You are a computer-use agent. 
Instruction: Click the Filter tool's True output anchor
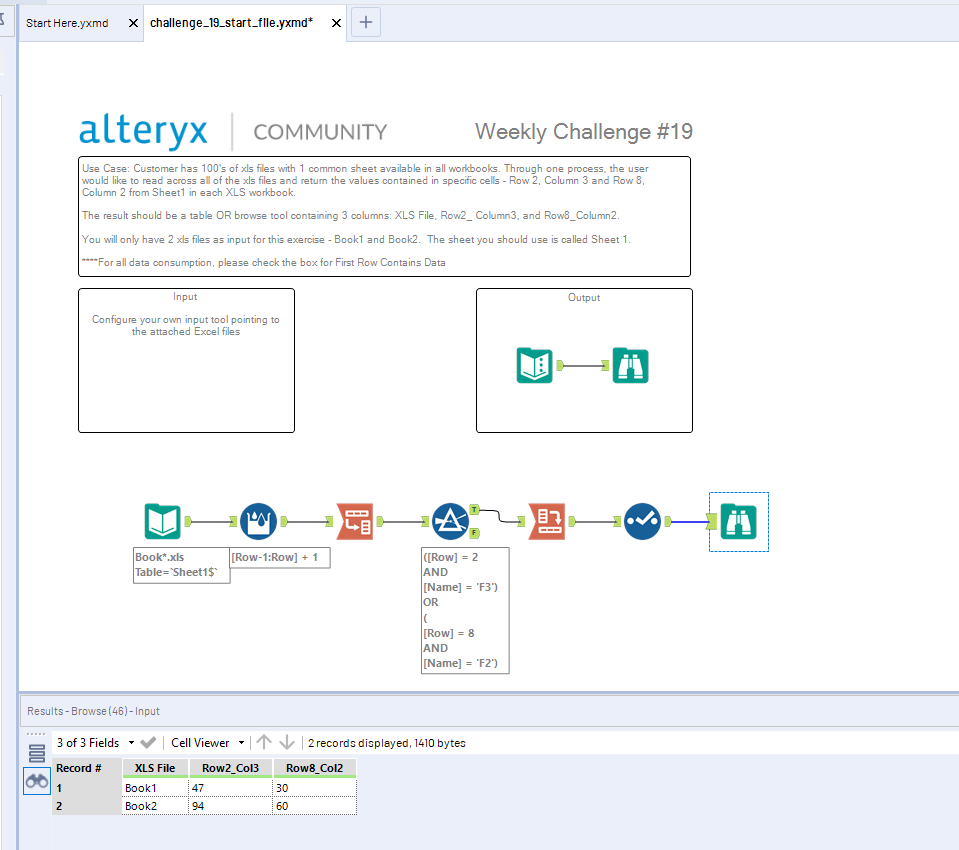(475, 509)
